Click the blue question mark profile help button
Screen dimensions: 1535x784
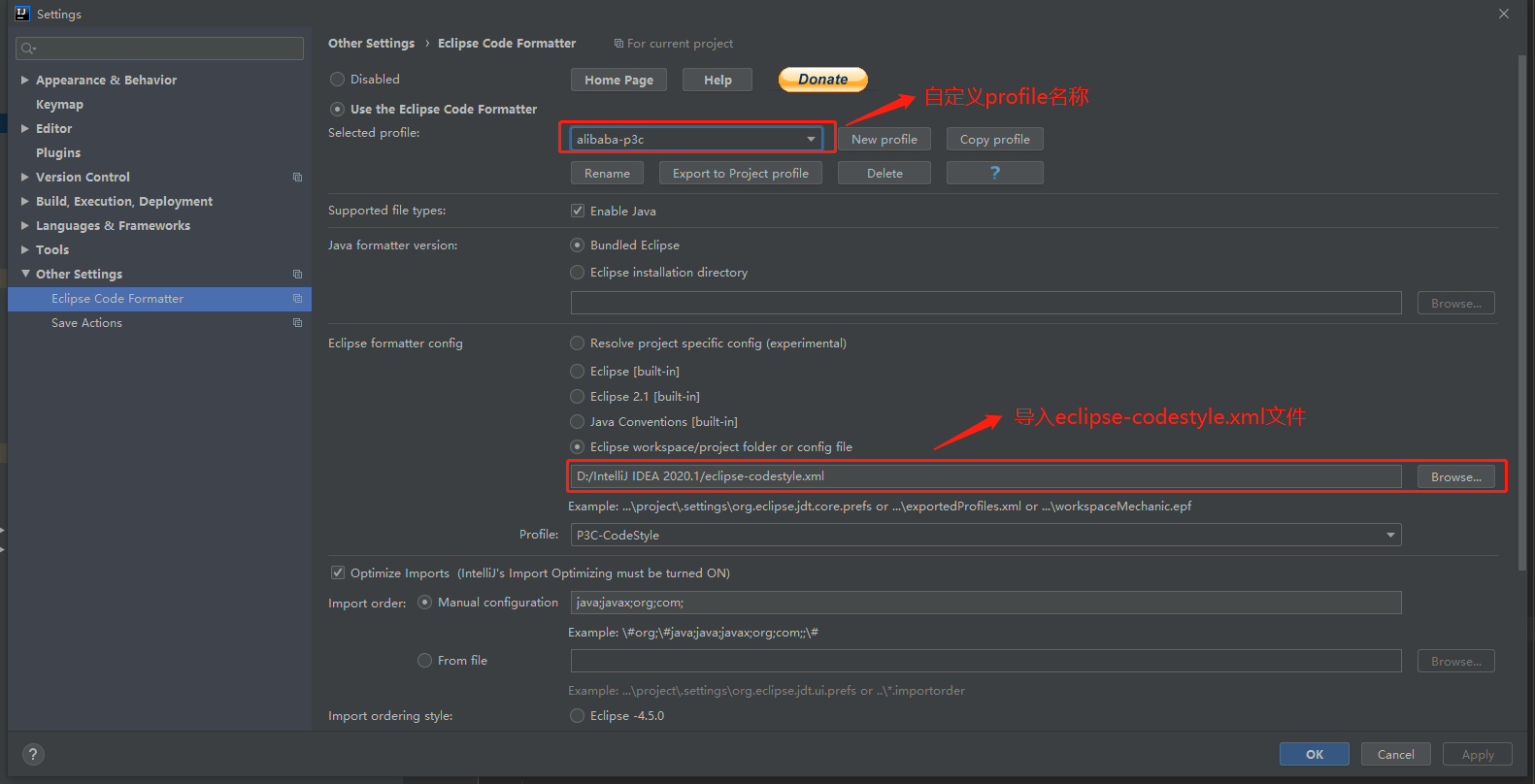point(994,173)
